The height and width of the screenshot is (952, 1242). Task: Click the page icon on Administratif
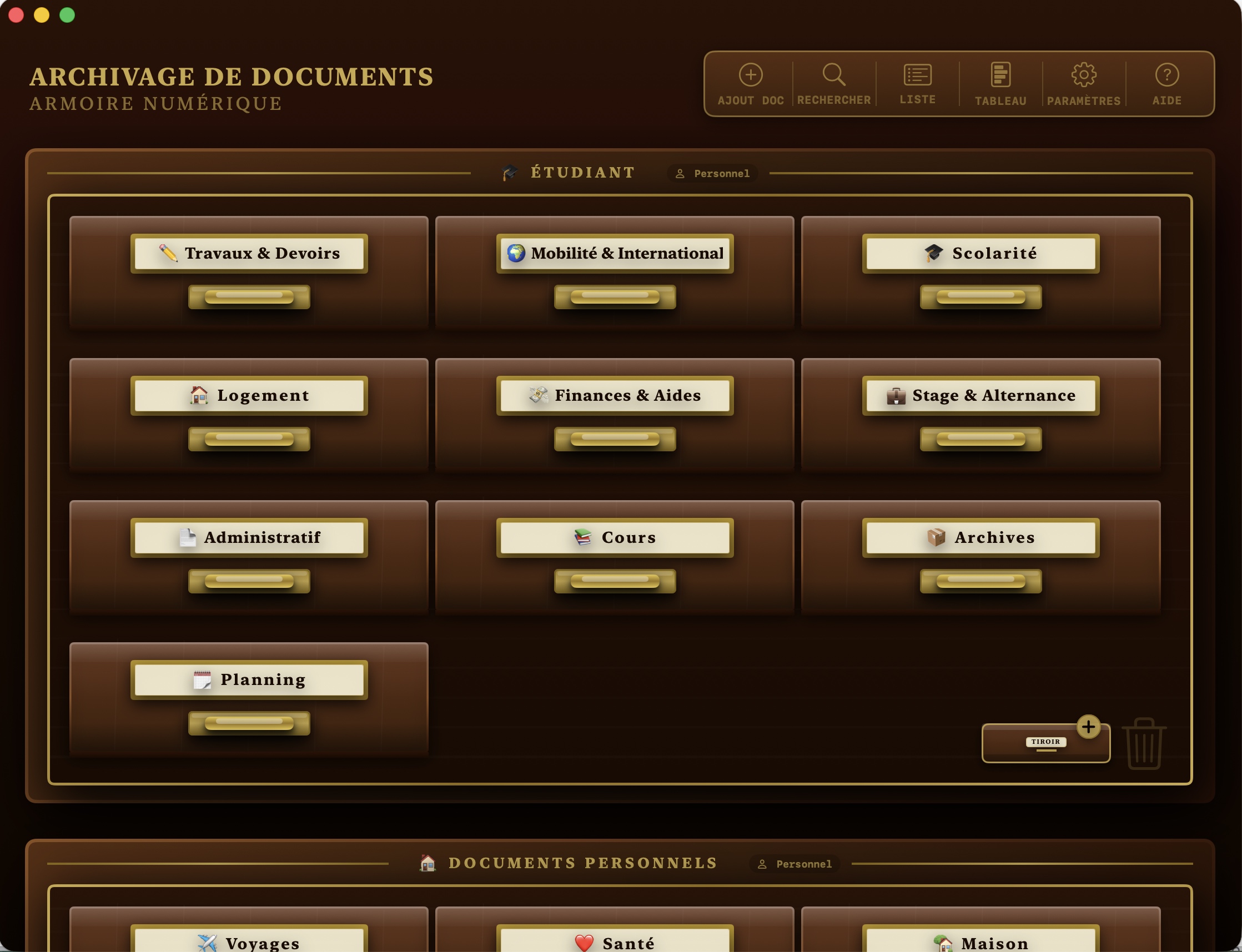187,538
